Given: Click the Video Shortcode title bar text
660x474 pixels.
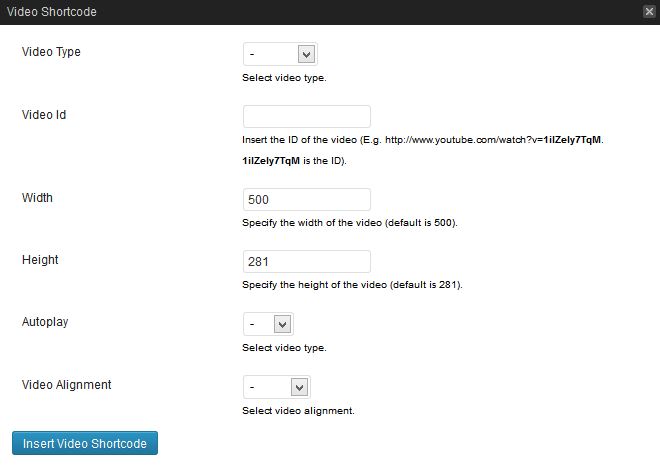Looking at the screenshot, I should tap(52, 12).
